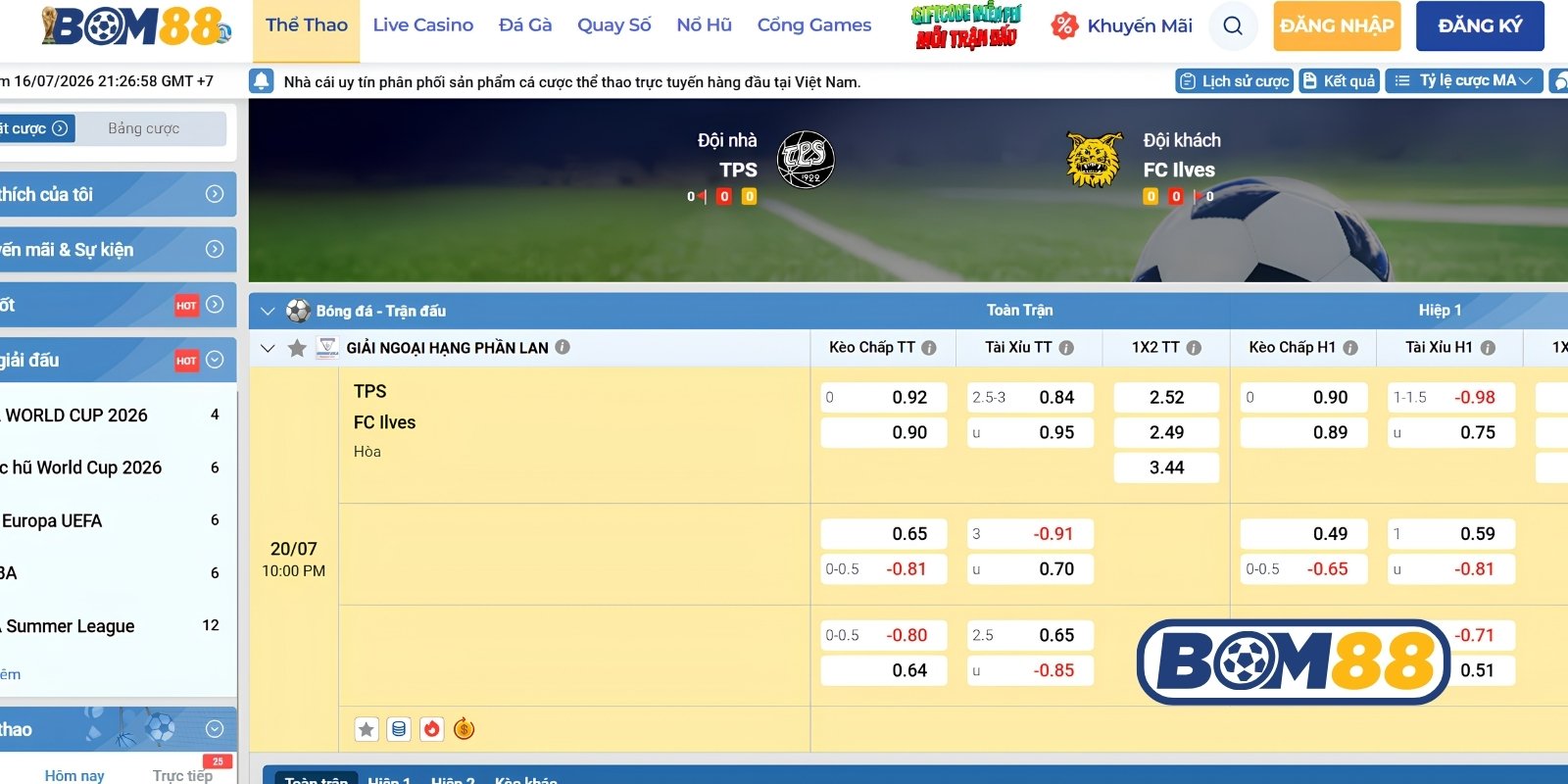Click info icon beside Tài Xỉu H1
Screen dimensions: 1568x784
pyautogui.click(x=1488, y=348)
